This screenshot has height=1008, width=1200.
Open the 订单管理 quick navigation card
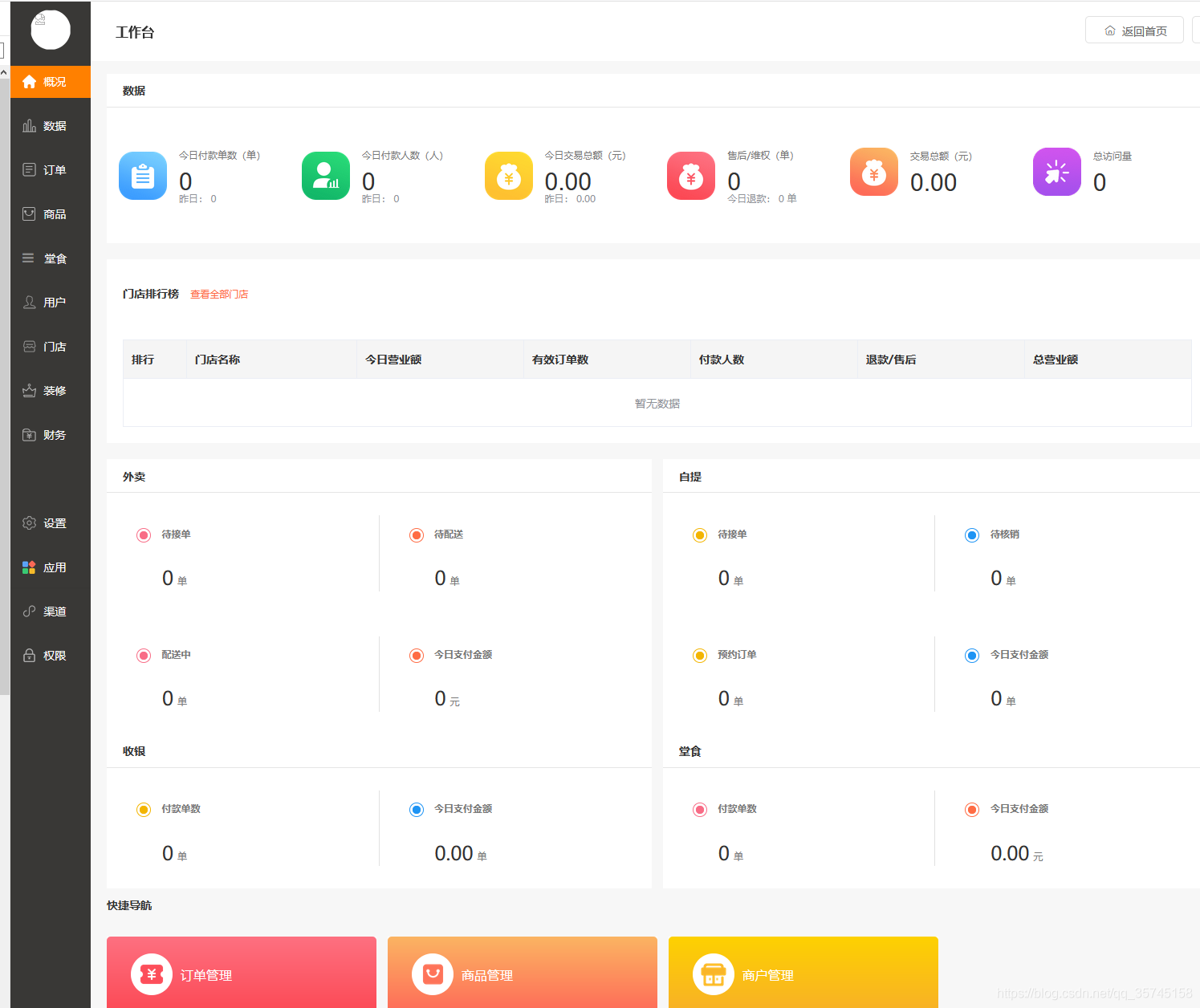[242, 973]
